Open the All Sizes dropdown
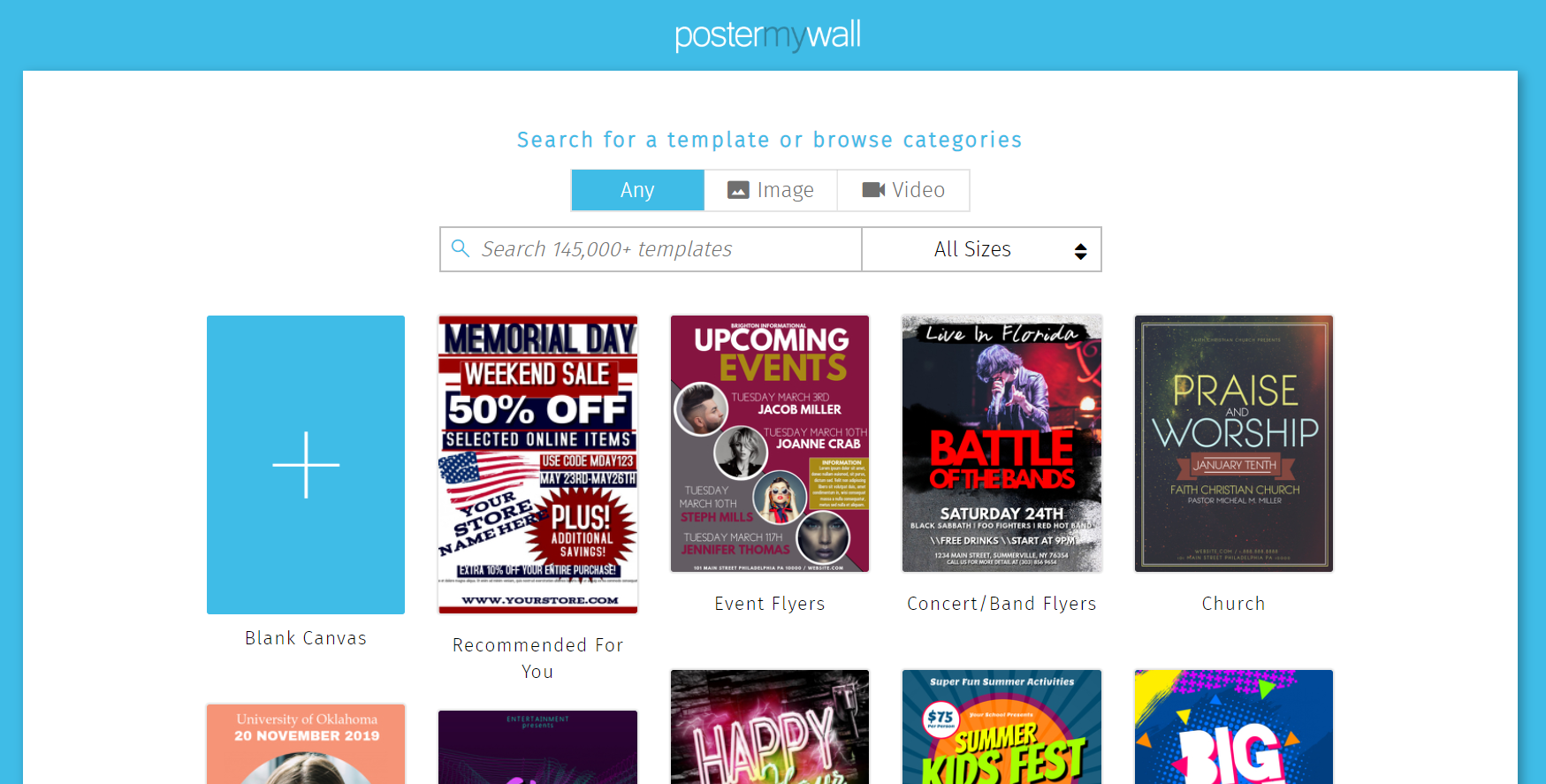The width and height of the screenshot is (1546, 784). [x=981, y=249]
